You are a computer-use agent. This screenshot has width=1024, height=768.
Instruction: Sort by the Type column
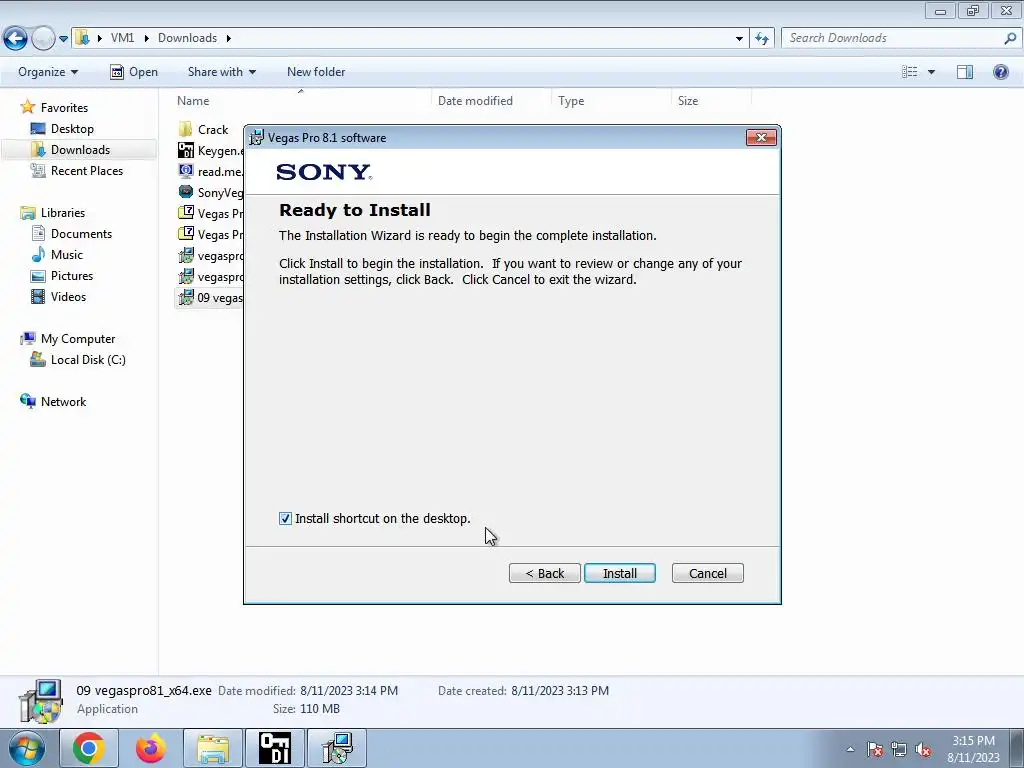[x=571, y=101]
